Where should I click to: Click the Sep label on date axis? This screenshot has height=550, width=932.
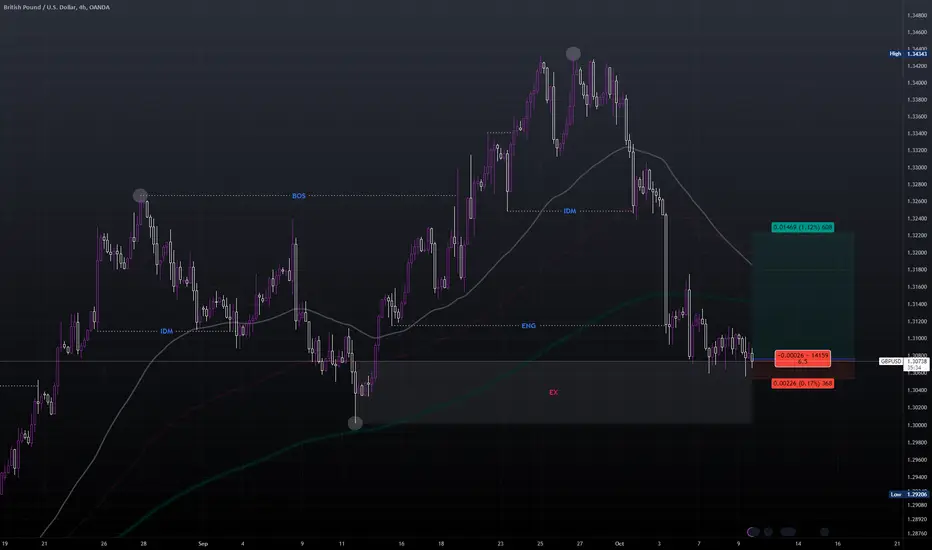pos(203,543)
